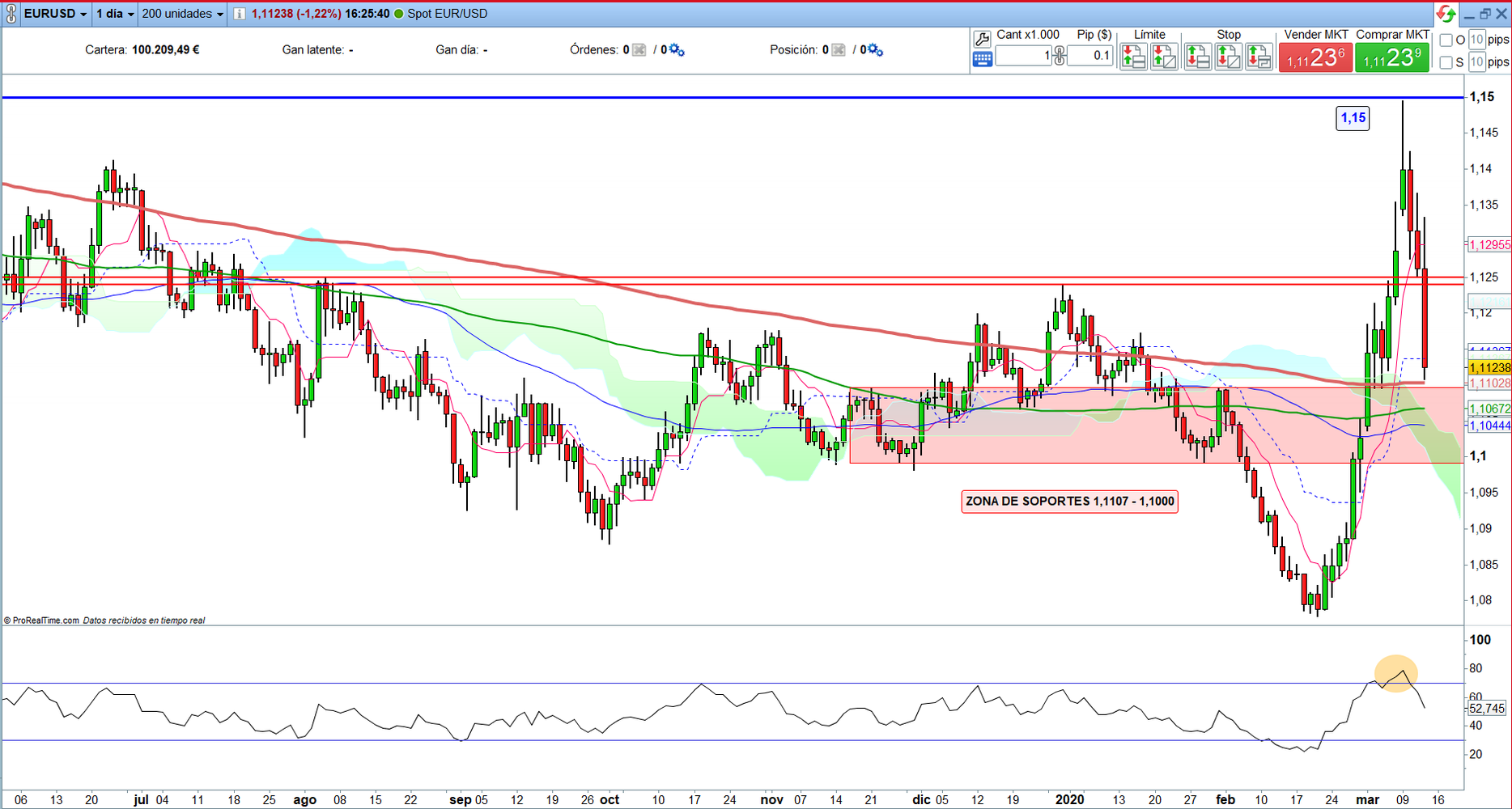Click the 52,745 RSI value label
The width and height of the screenshot is (1512, 809).
pyautogui.click(x=1487, y=709)
